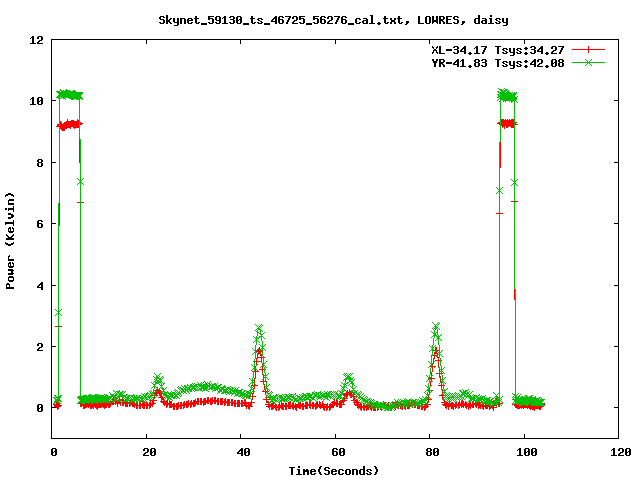The image size is (640, 480).
Task: Click the y-axis tick label 6
Action: click(40, 224)
